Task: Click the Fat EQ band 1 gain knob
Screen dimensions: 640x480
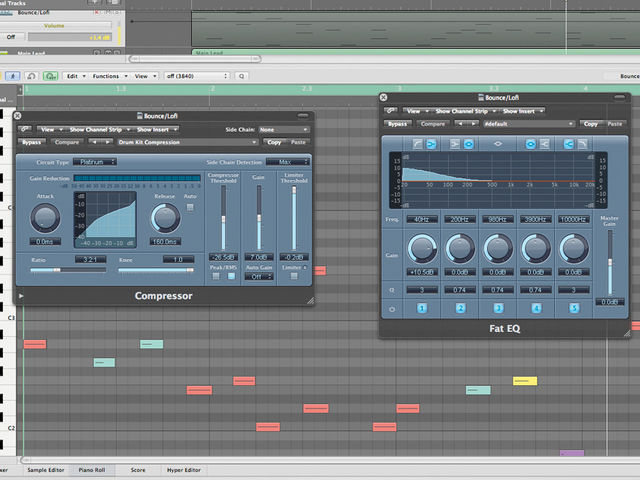Action: 422,248
